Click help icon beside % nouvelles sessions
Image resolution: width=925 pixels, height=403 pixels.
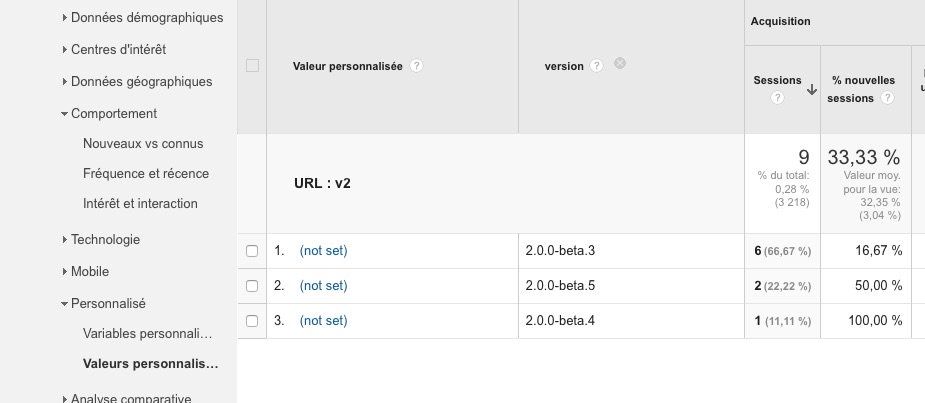[885, 98]
